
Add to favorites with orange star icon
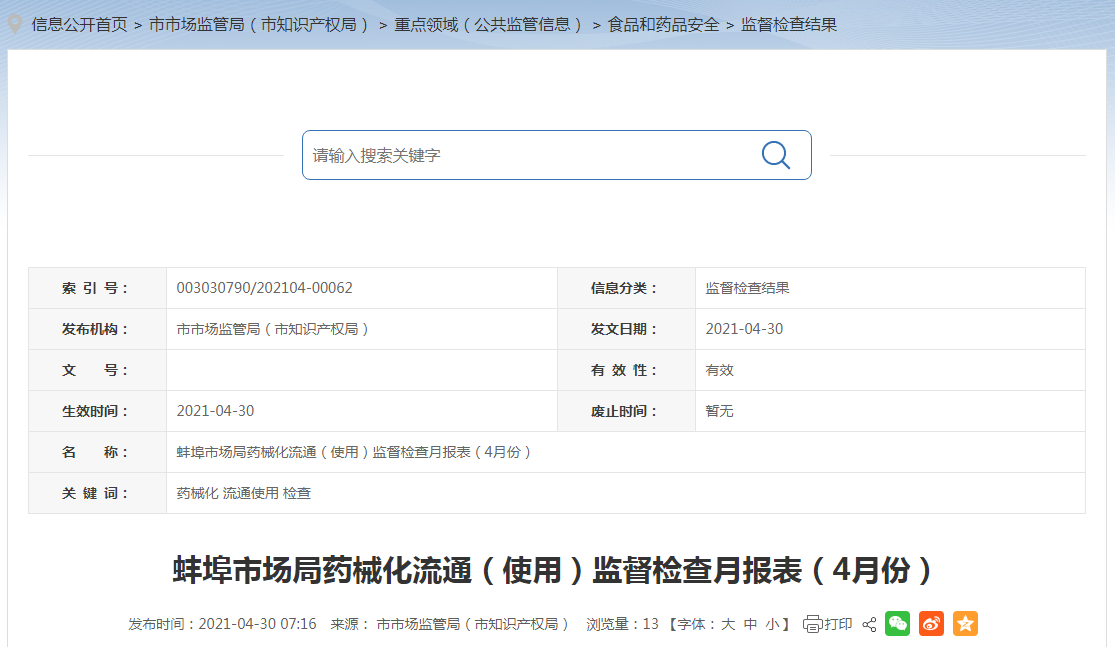966,624
